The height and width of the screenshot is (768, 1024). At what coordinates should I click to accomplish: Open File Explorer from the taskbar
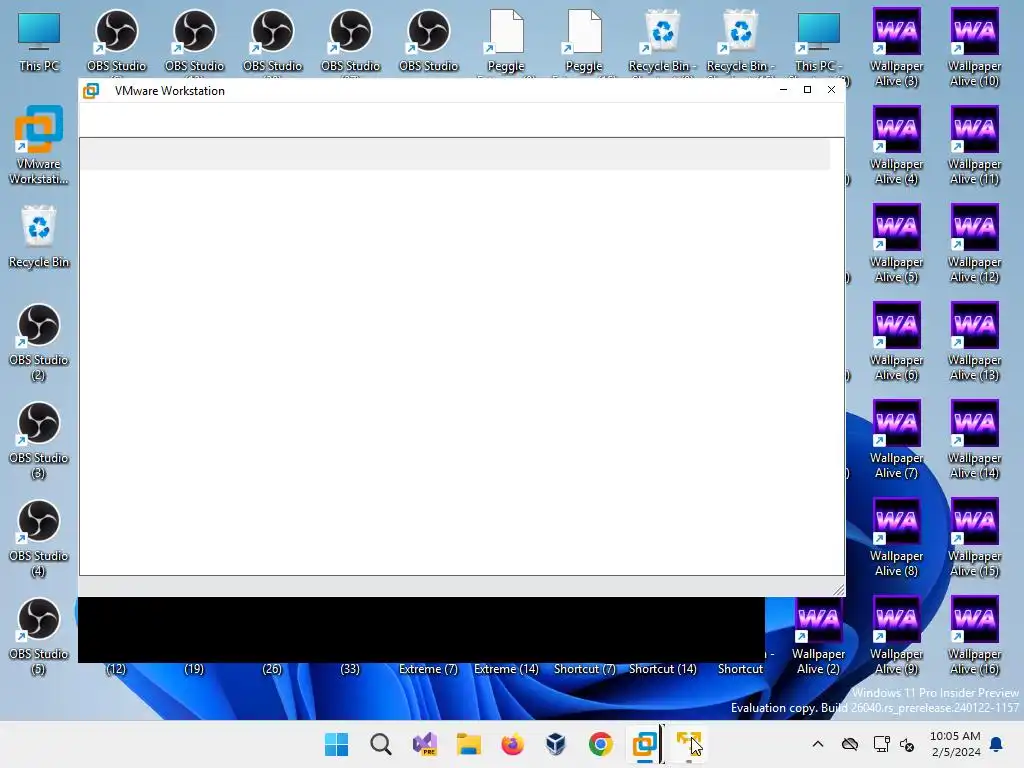[469, 744]
